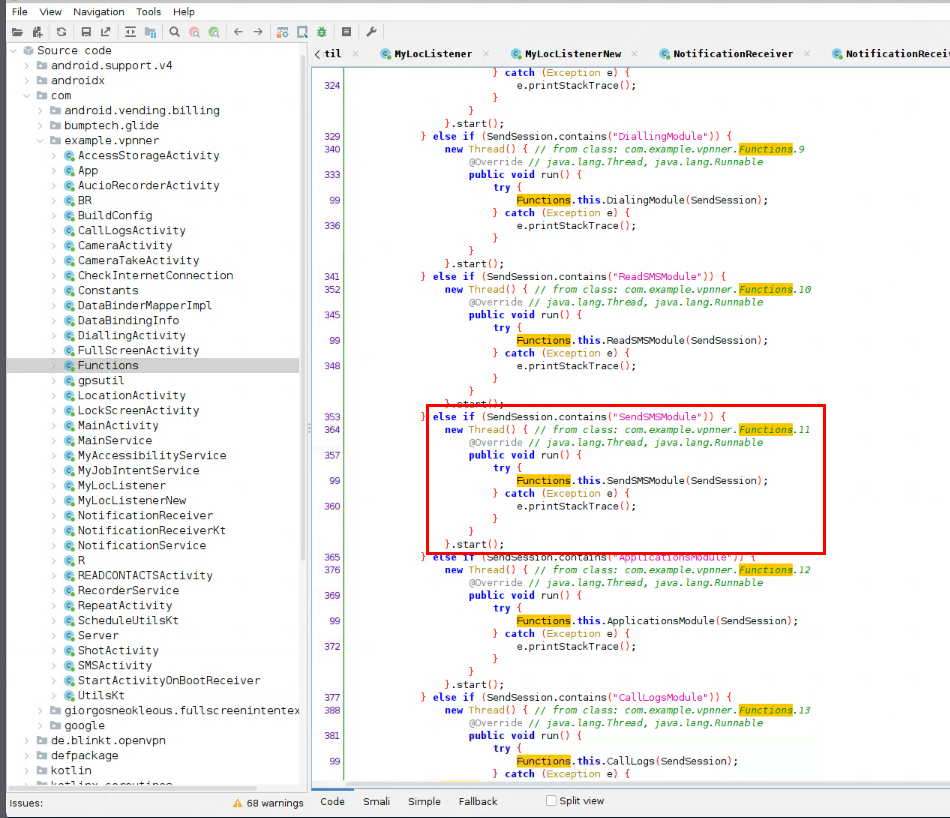Open text search with magnifier icon

point(174,32)
